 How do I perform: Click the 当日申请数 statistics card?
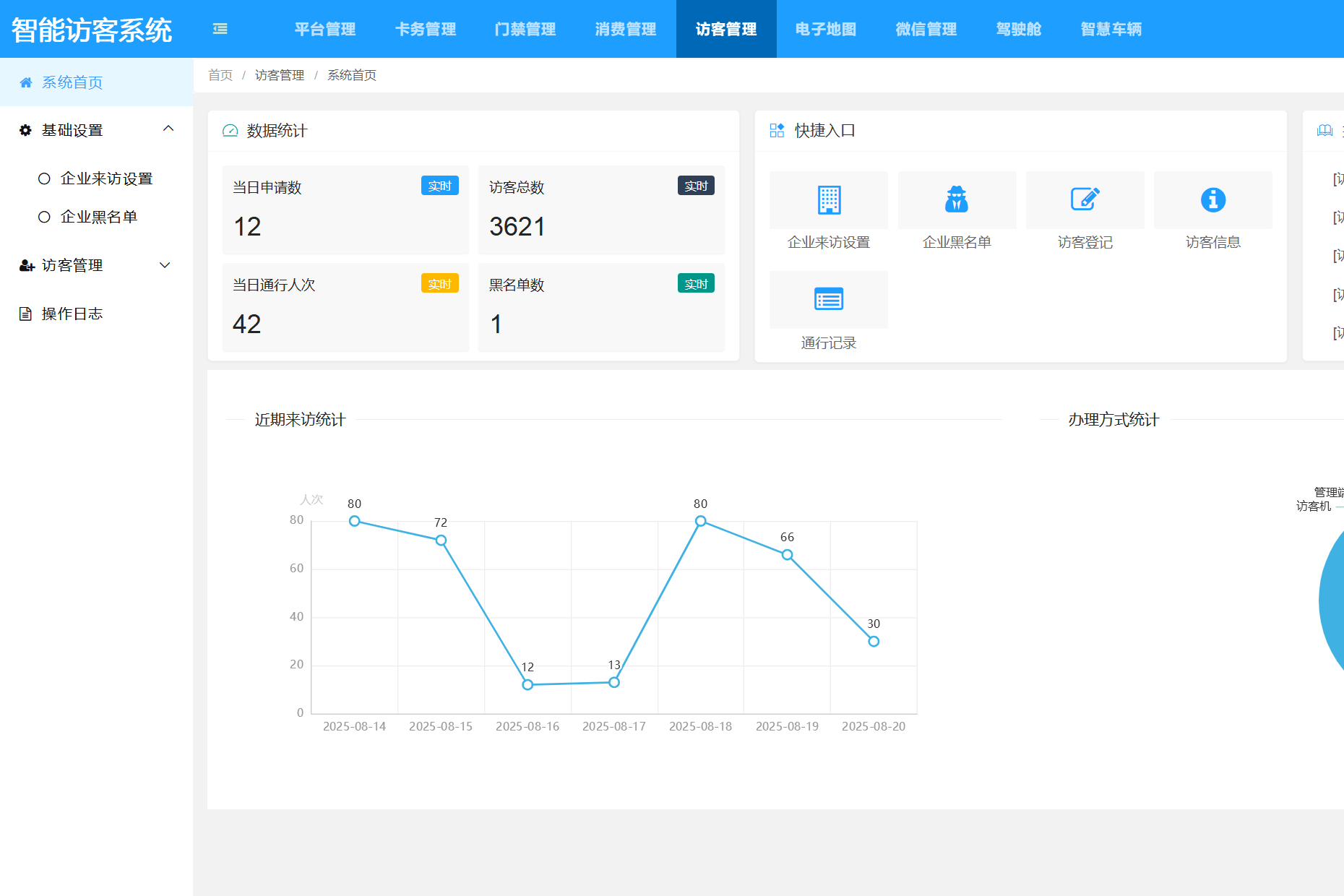(345, 210)
